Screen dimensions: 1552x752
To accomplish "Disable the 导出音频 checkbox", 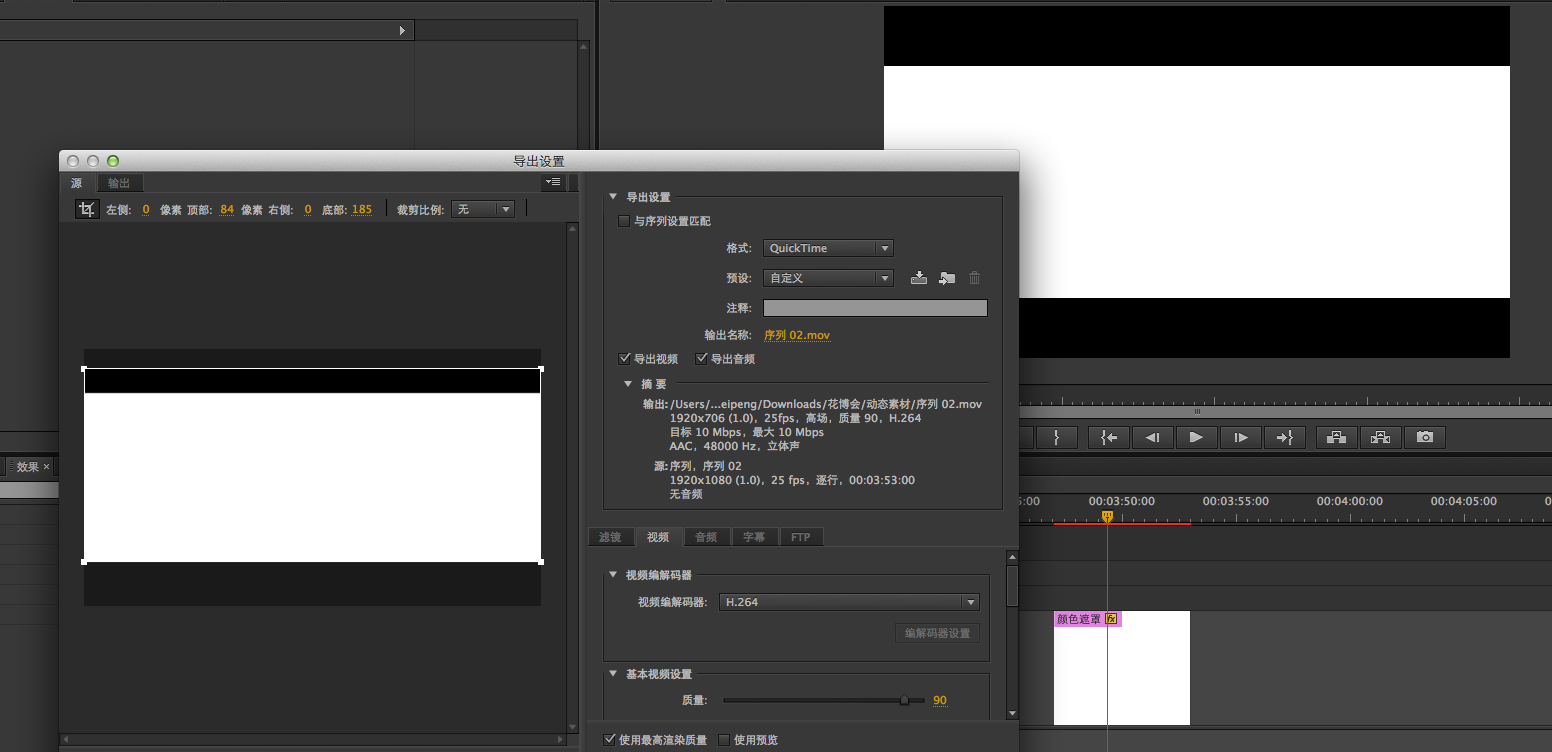I will (x=701, y=358).
